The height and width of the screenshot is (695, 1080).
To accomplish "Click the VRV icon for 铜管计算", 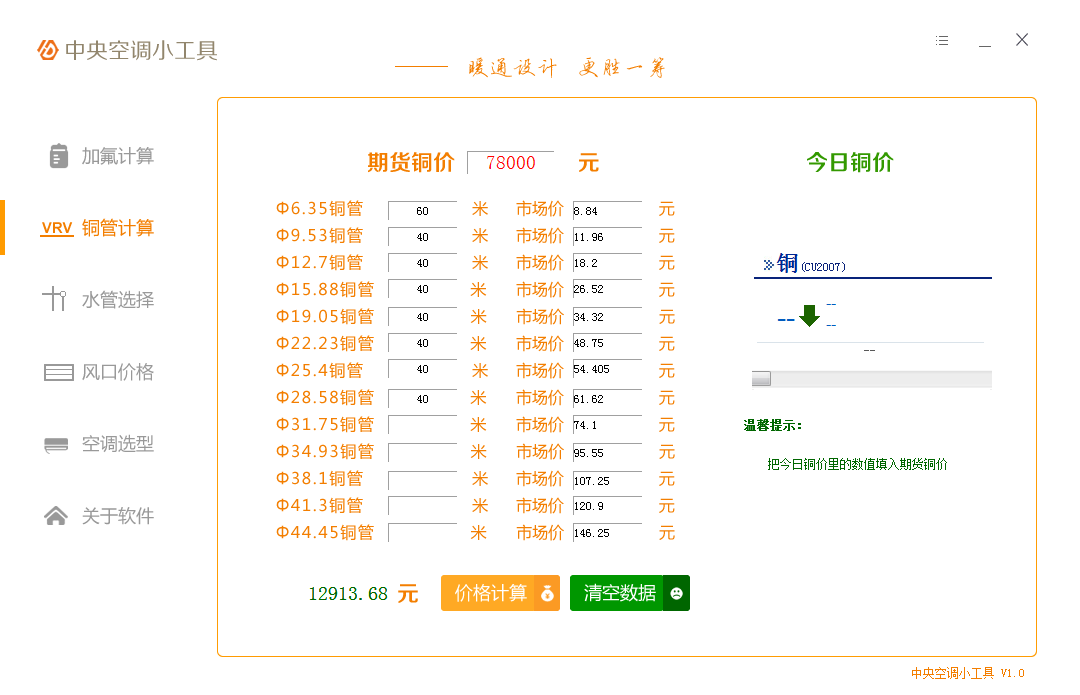I will [x=57, y=228].
